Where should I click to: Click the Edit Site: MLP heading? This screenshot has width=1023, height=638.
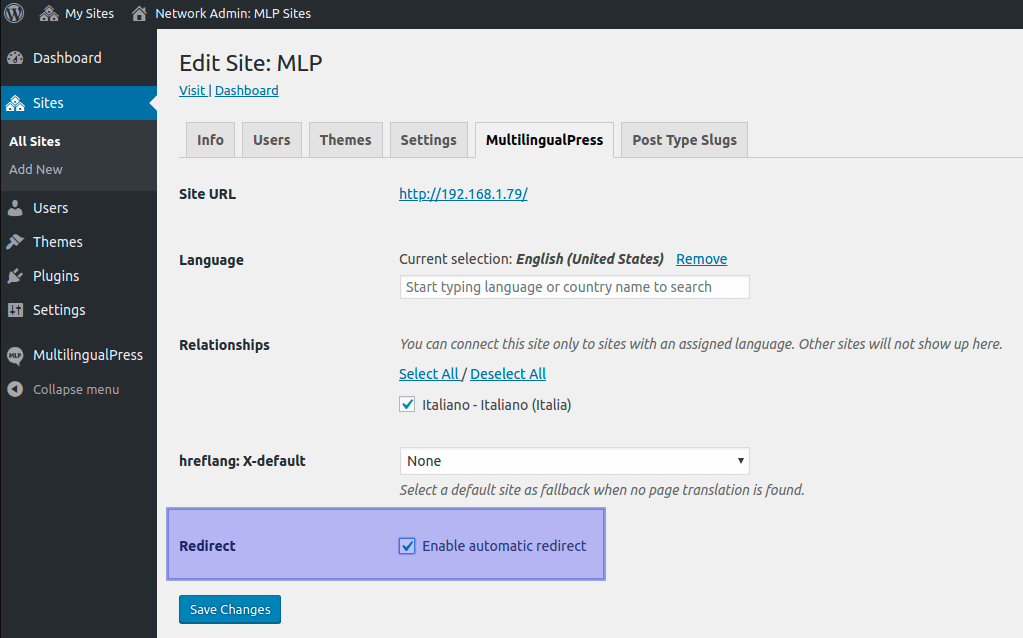251,63
